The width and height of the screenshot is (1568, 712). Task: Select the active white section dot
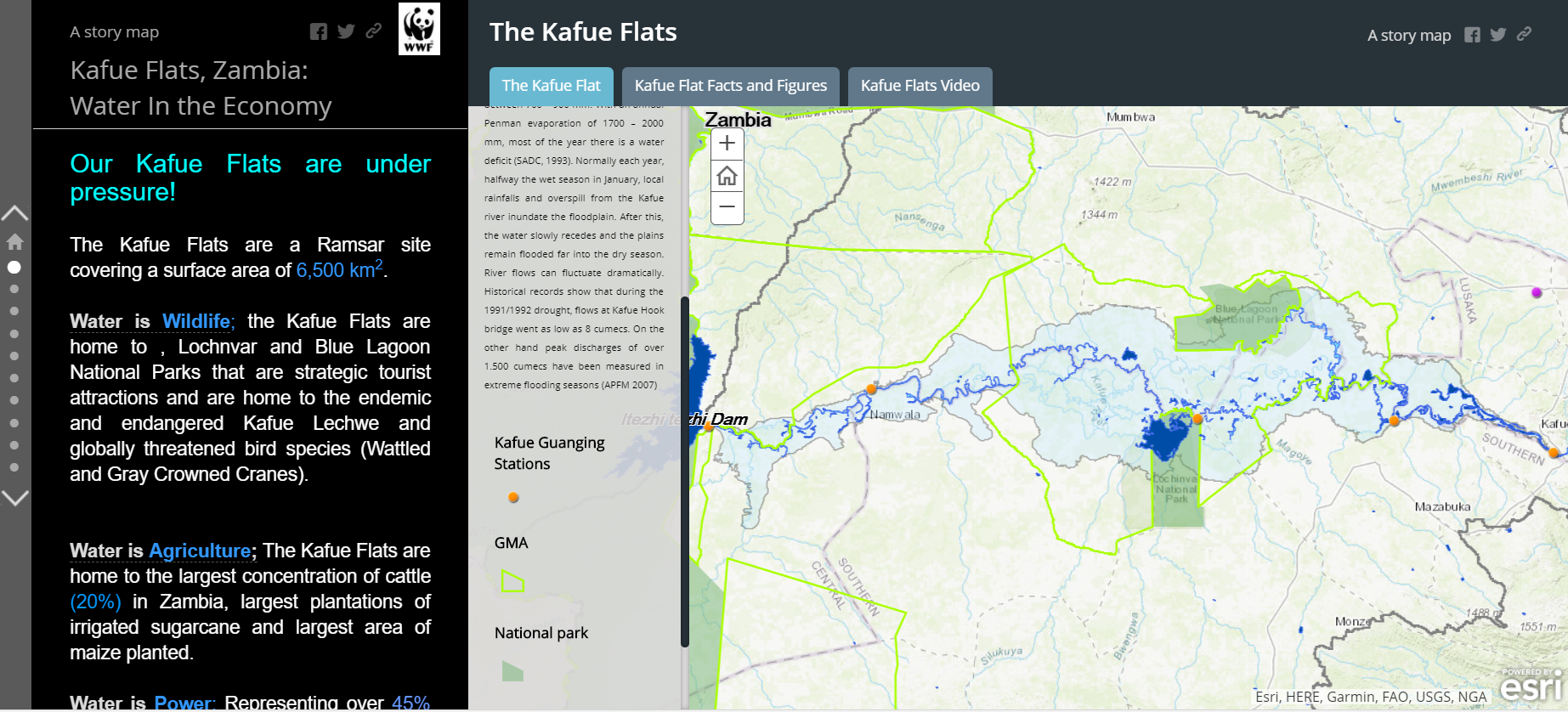coord(14,267)
